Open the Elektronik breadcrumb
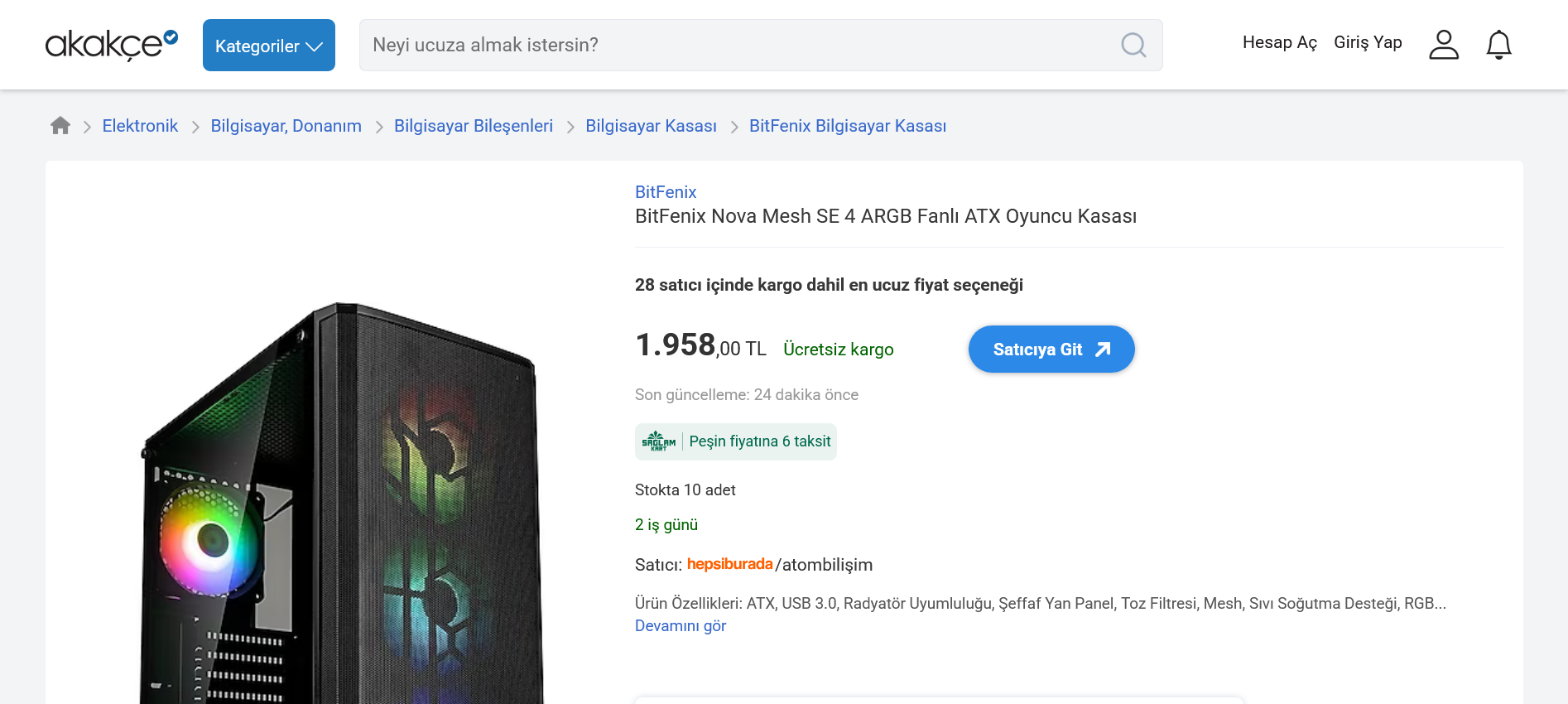This screenshot has width=1568, height=704. [140, 126]
